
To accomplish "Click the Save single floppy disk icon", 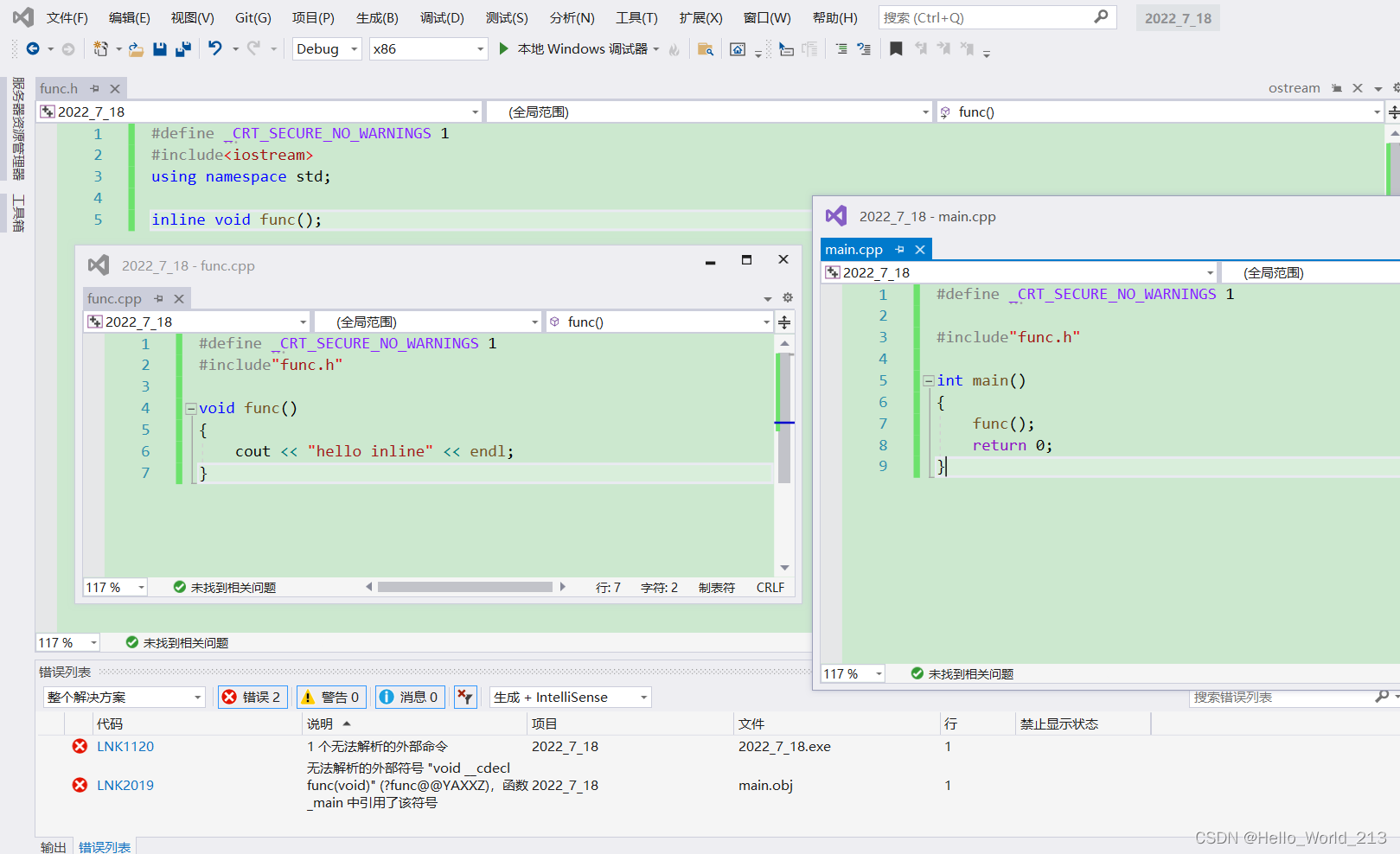I will (160, 49).
